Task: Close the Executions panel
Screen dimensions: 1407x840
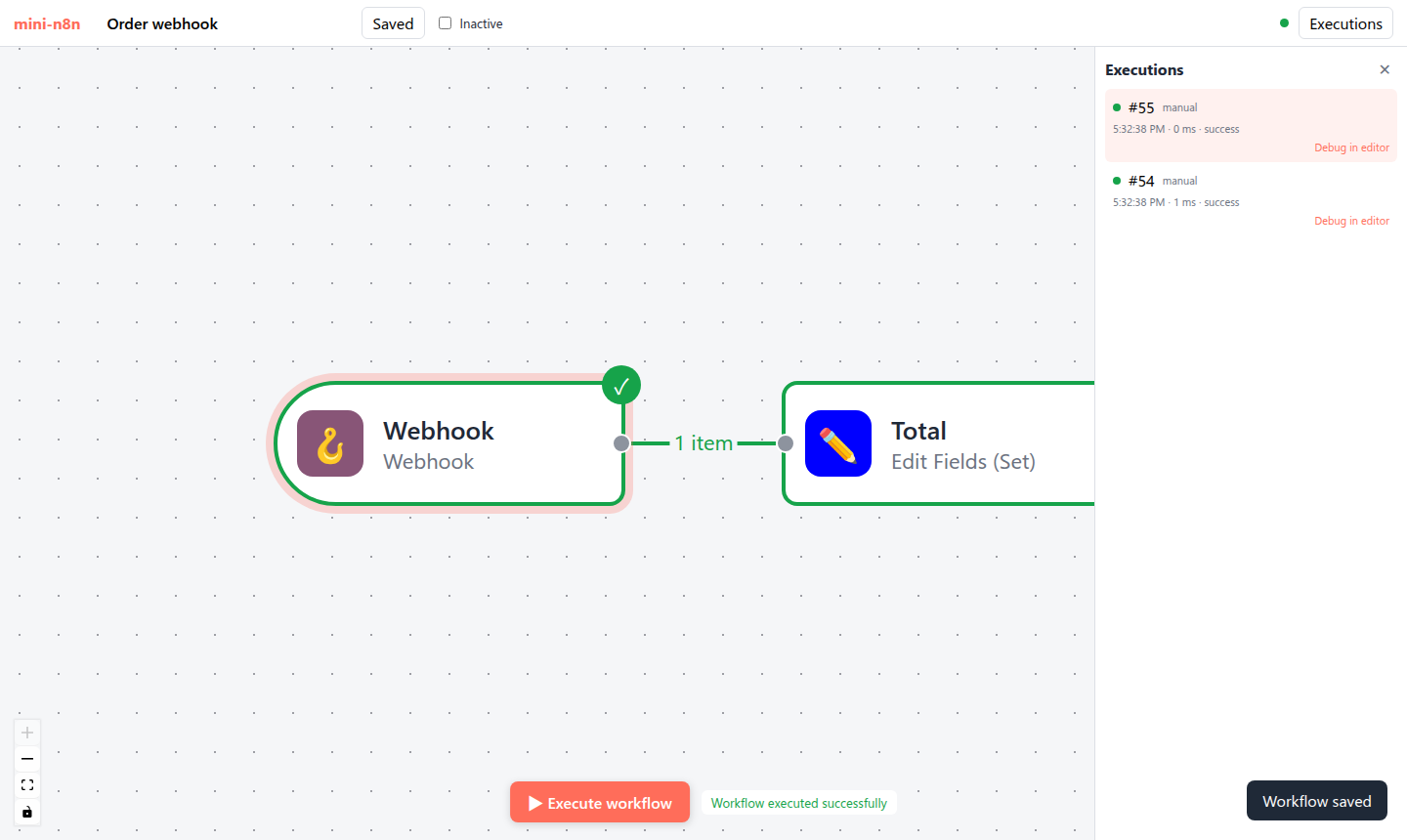Action: tap(1385, 69)
